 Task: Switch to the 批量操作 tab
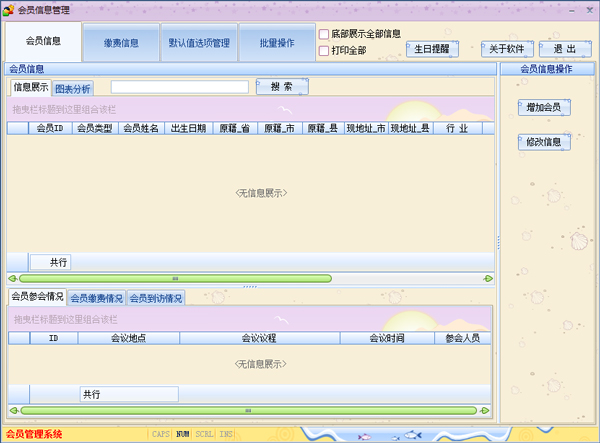pyautogui.click(x=277, y=42)
